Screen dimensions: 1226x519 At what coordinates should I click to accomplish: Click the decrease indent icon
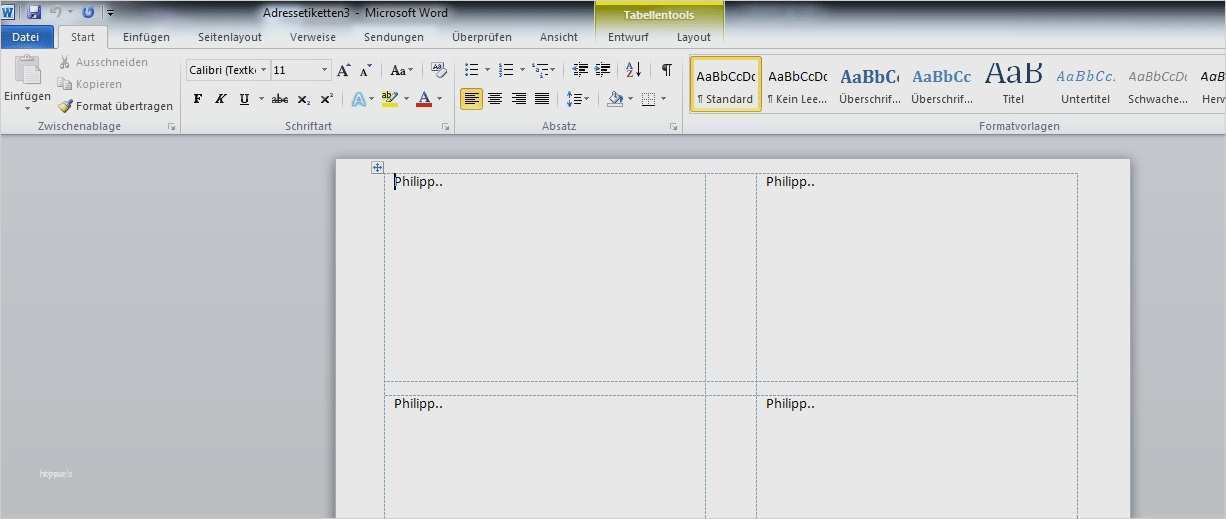click(580, 70)
